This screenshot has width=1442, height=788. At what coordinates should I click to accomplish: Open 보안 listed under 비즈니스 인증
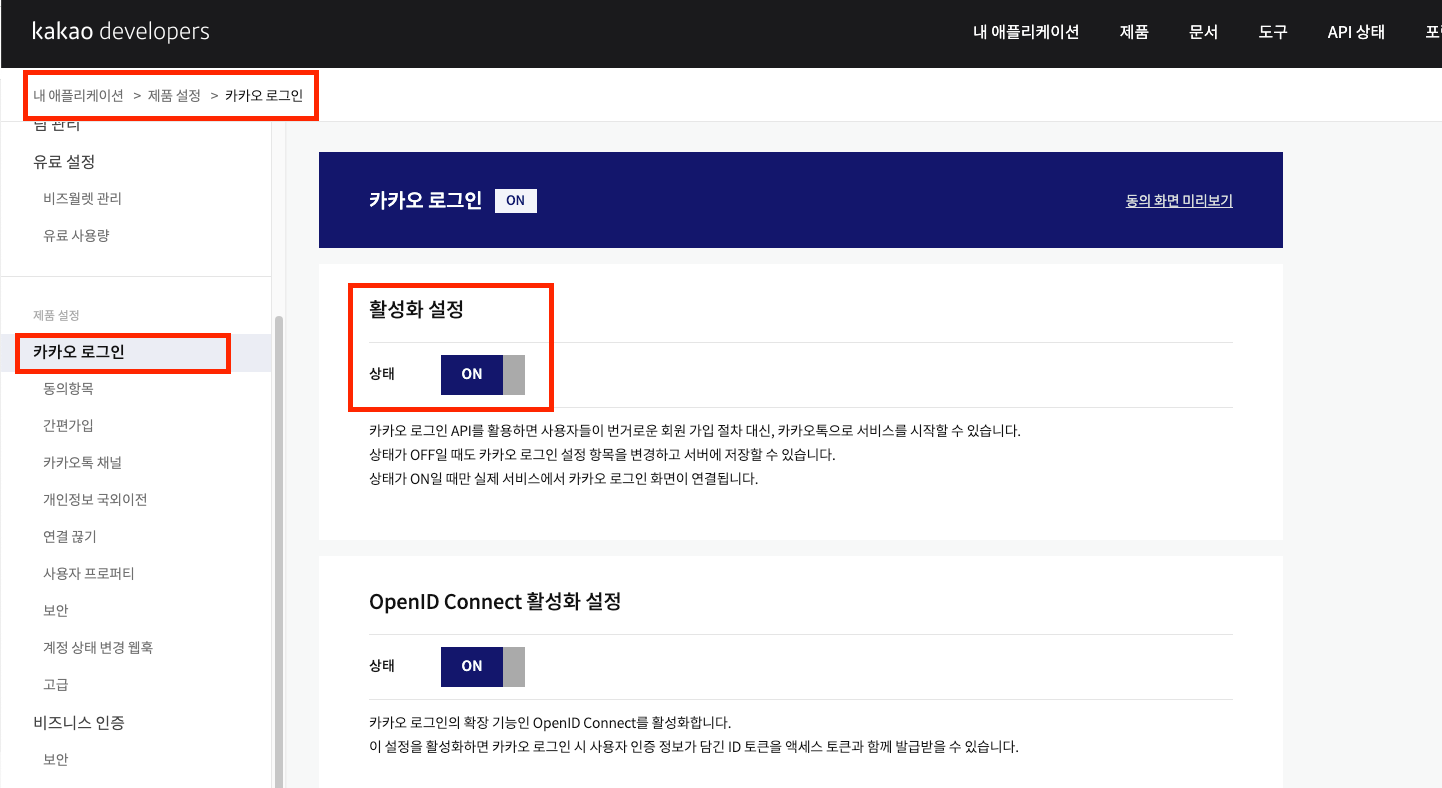(x=56, y=760)
